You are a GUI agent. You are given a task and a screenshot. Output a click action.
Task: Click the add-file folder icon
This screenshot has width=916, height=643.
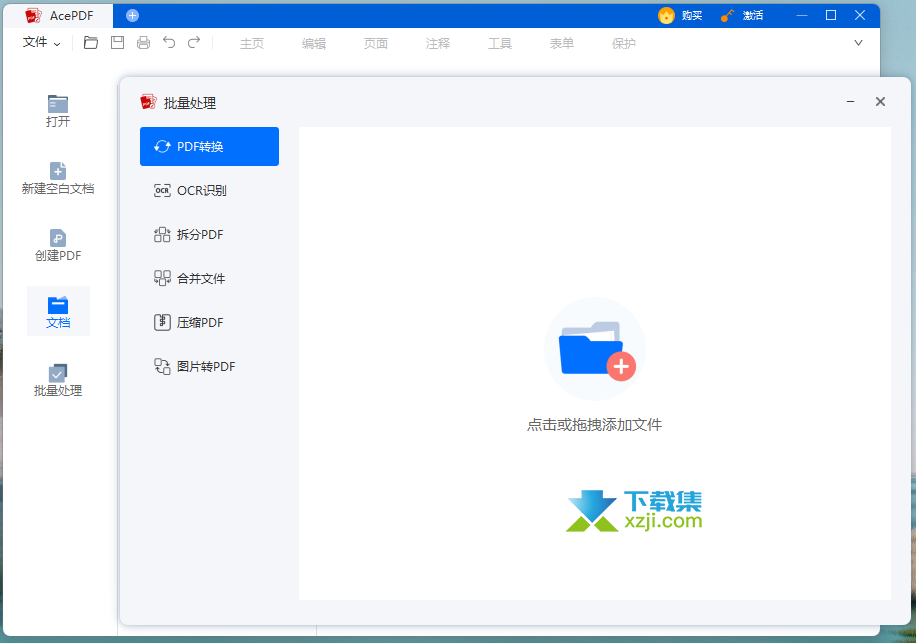click(595, 349)
